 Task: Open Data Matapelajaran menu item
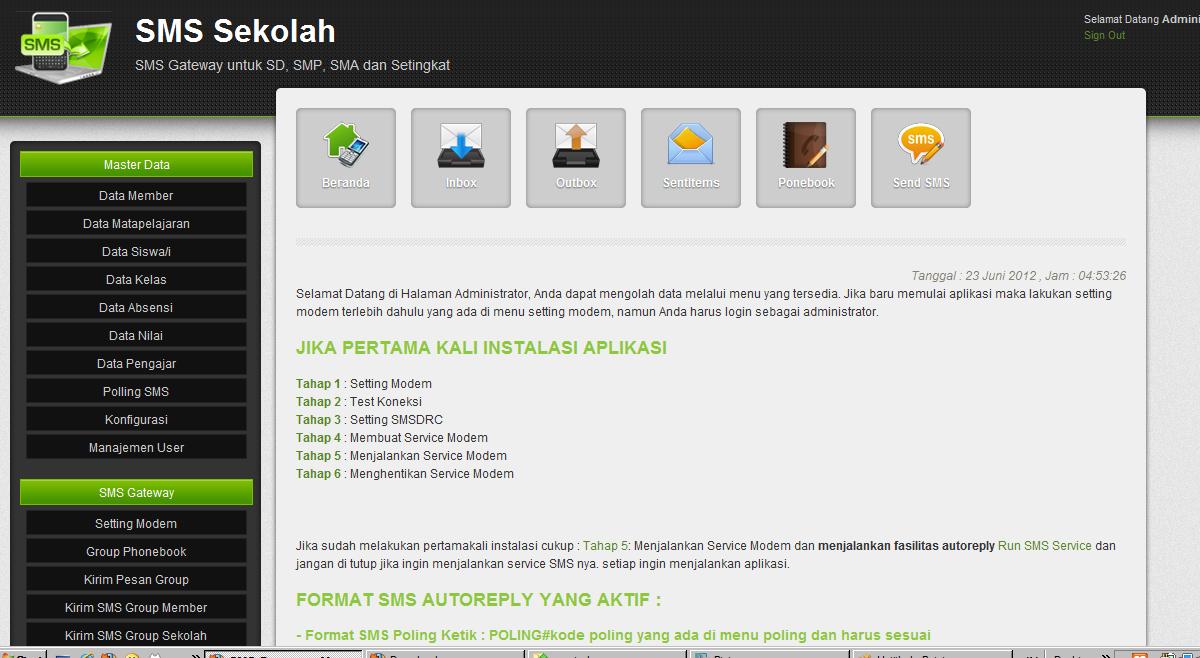click(x=136, y=224)
